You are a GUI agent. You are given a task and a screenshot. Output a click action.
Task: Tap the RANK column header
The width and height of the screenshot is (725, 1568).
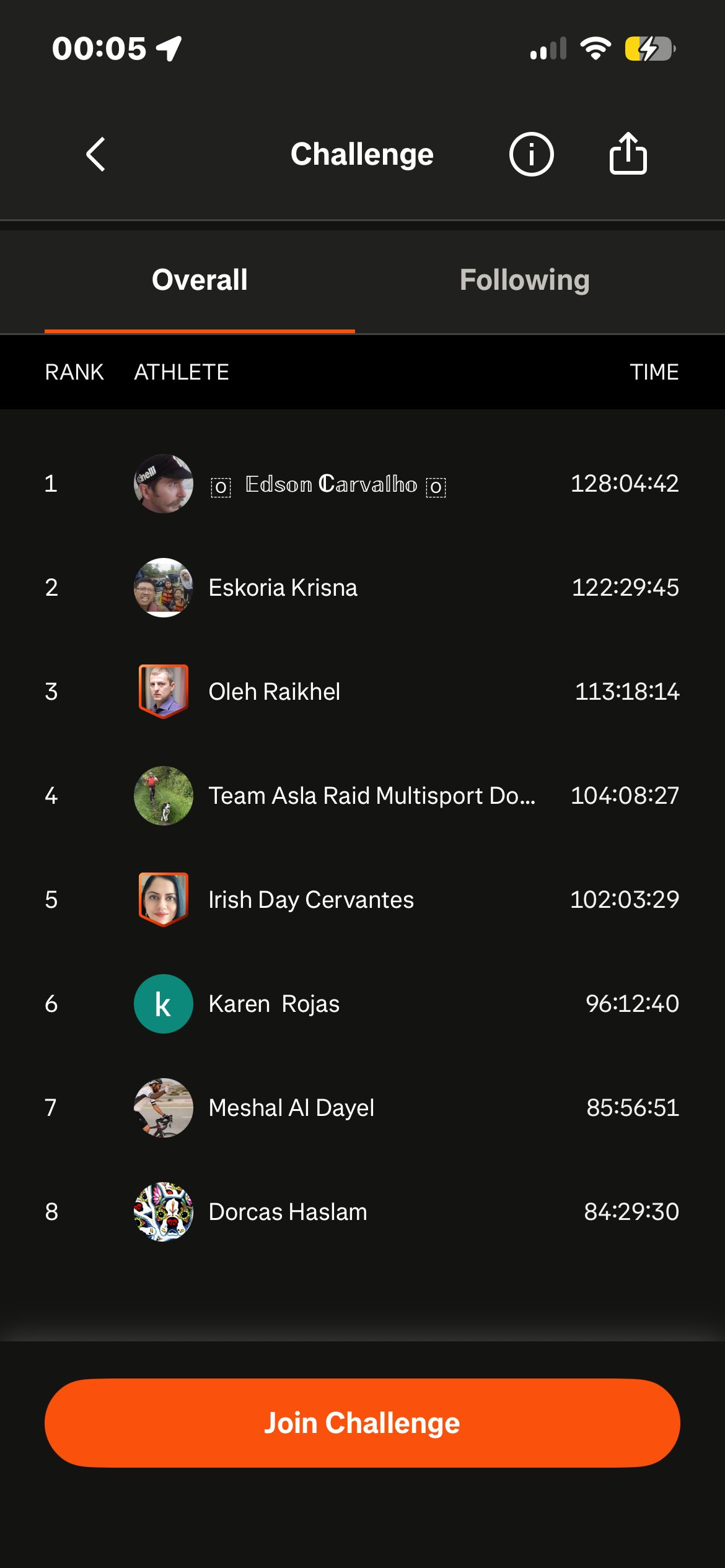pos(74,372)
